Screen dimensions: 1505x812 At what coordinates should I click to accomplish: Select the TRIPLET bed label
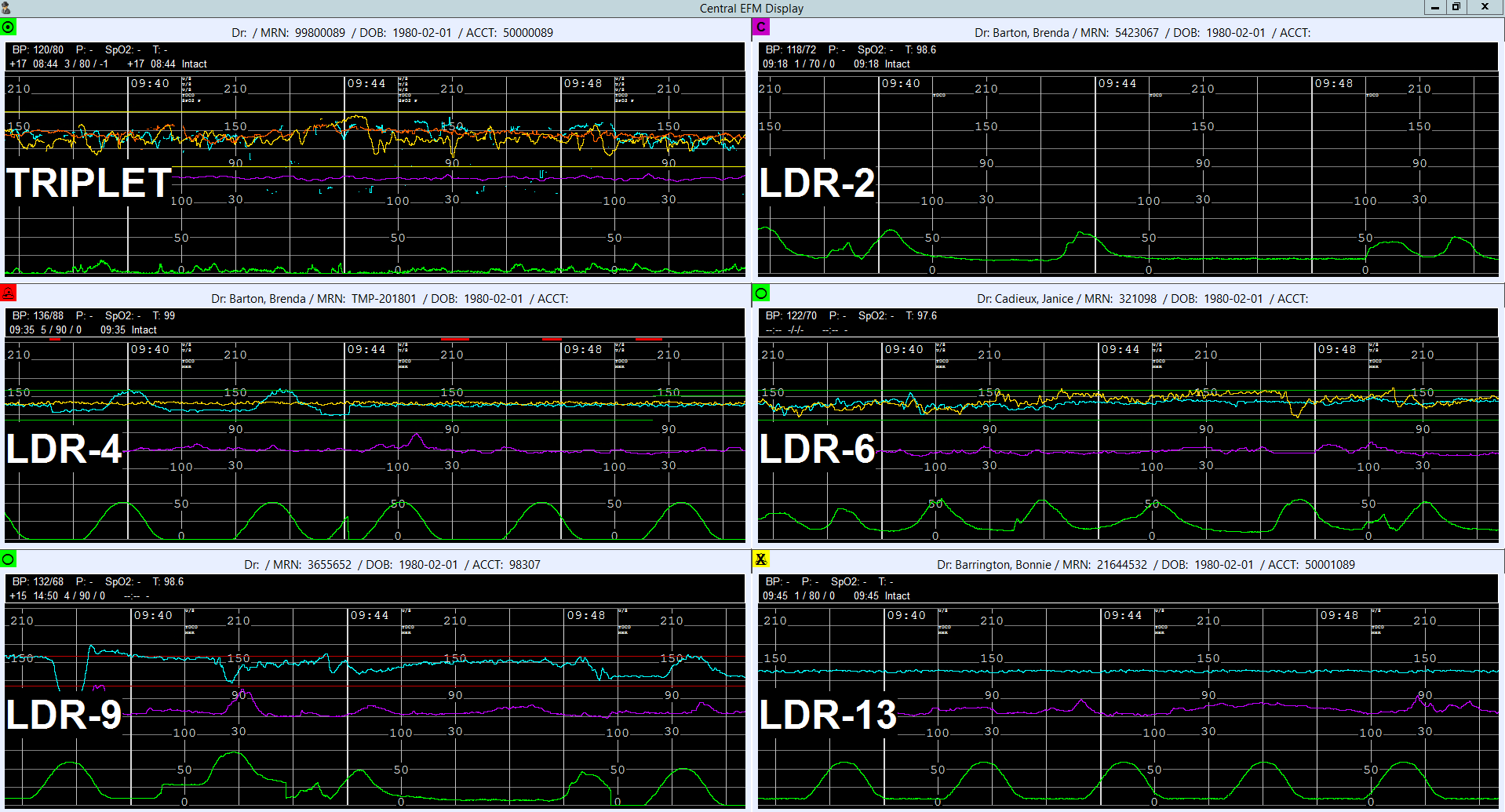pos(89,184)
